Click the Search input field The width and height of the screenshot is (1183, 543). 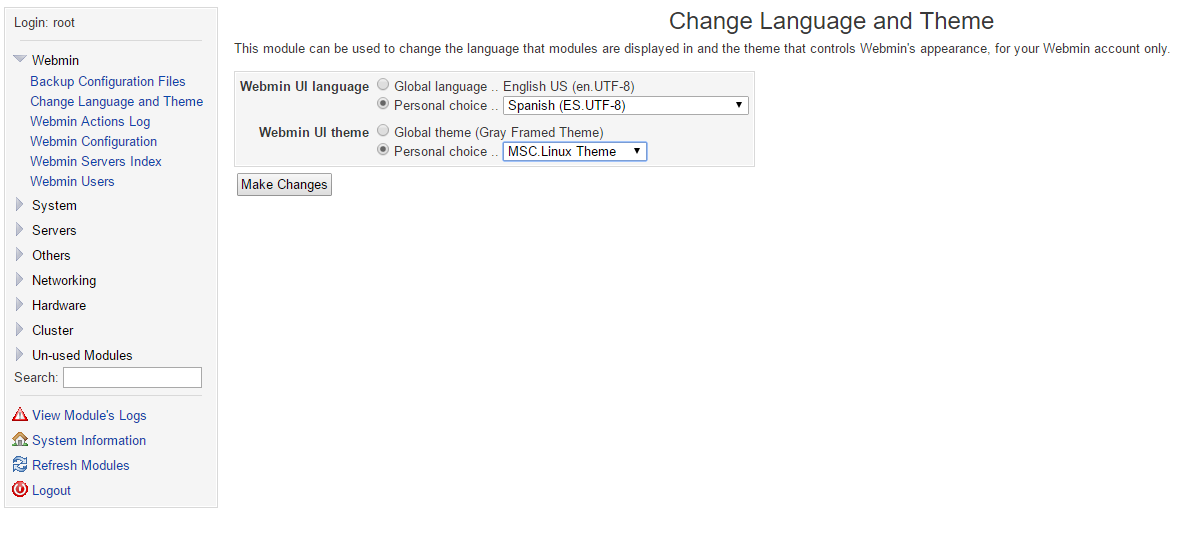pos(132,378)
